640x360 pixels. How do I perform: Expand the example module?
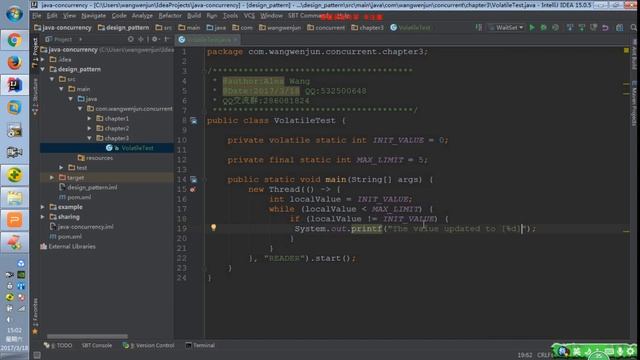click(x=43, y=207)
